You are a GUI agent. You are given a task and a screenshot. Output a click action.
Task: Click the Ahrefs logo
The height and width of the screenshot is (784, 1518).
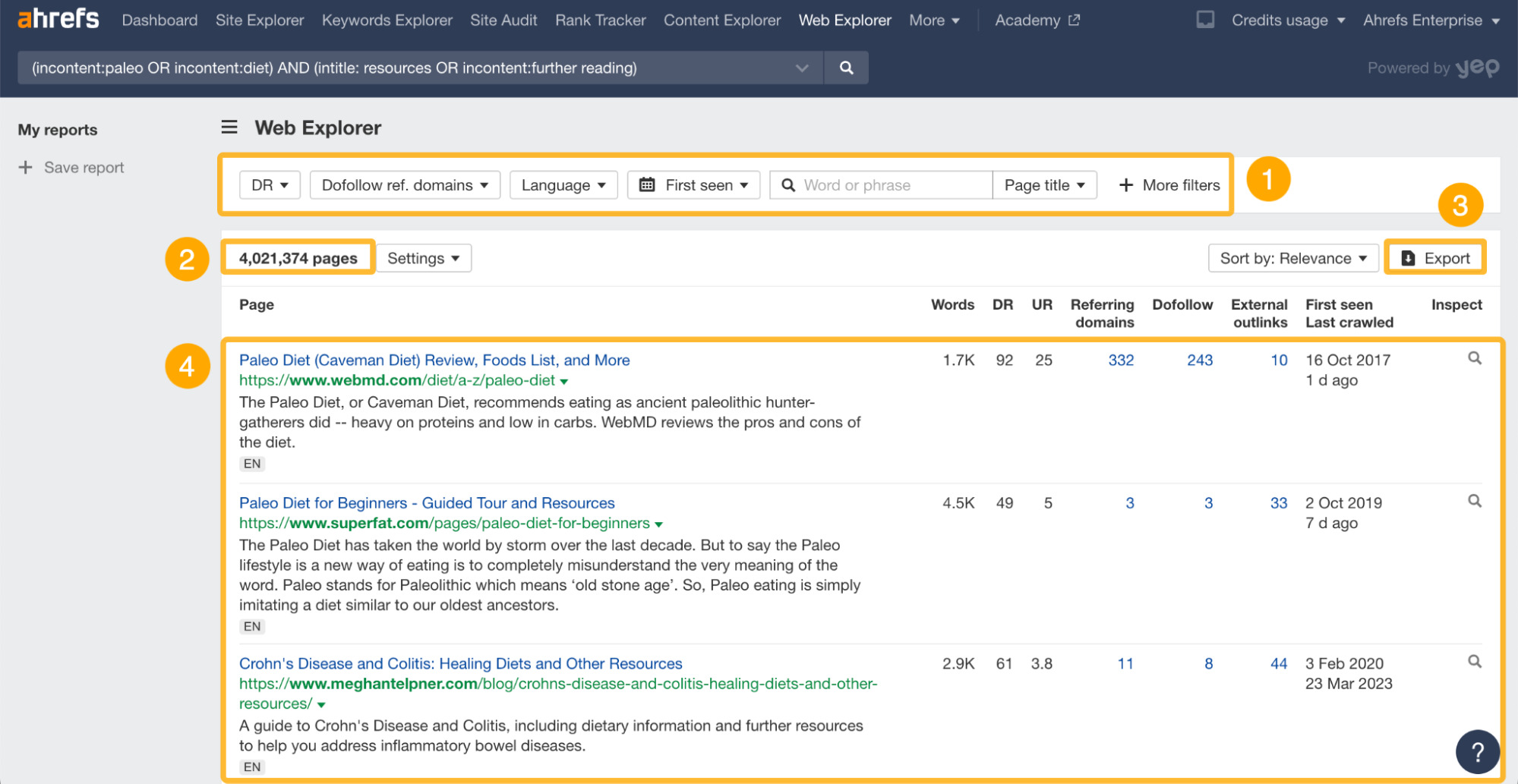[x=58, y=19]
